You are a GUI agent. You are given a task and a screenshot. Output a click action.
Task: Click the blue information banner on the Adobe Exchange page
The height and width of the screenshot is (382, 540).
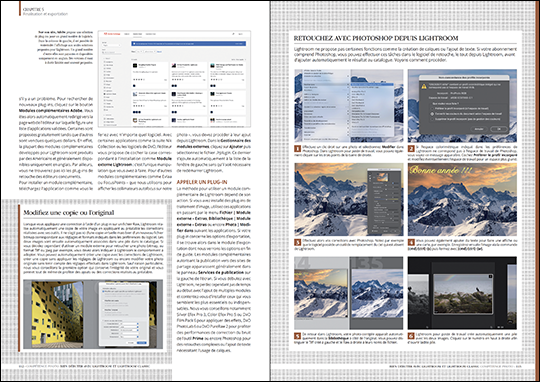[x=188, y=43]
